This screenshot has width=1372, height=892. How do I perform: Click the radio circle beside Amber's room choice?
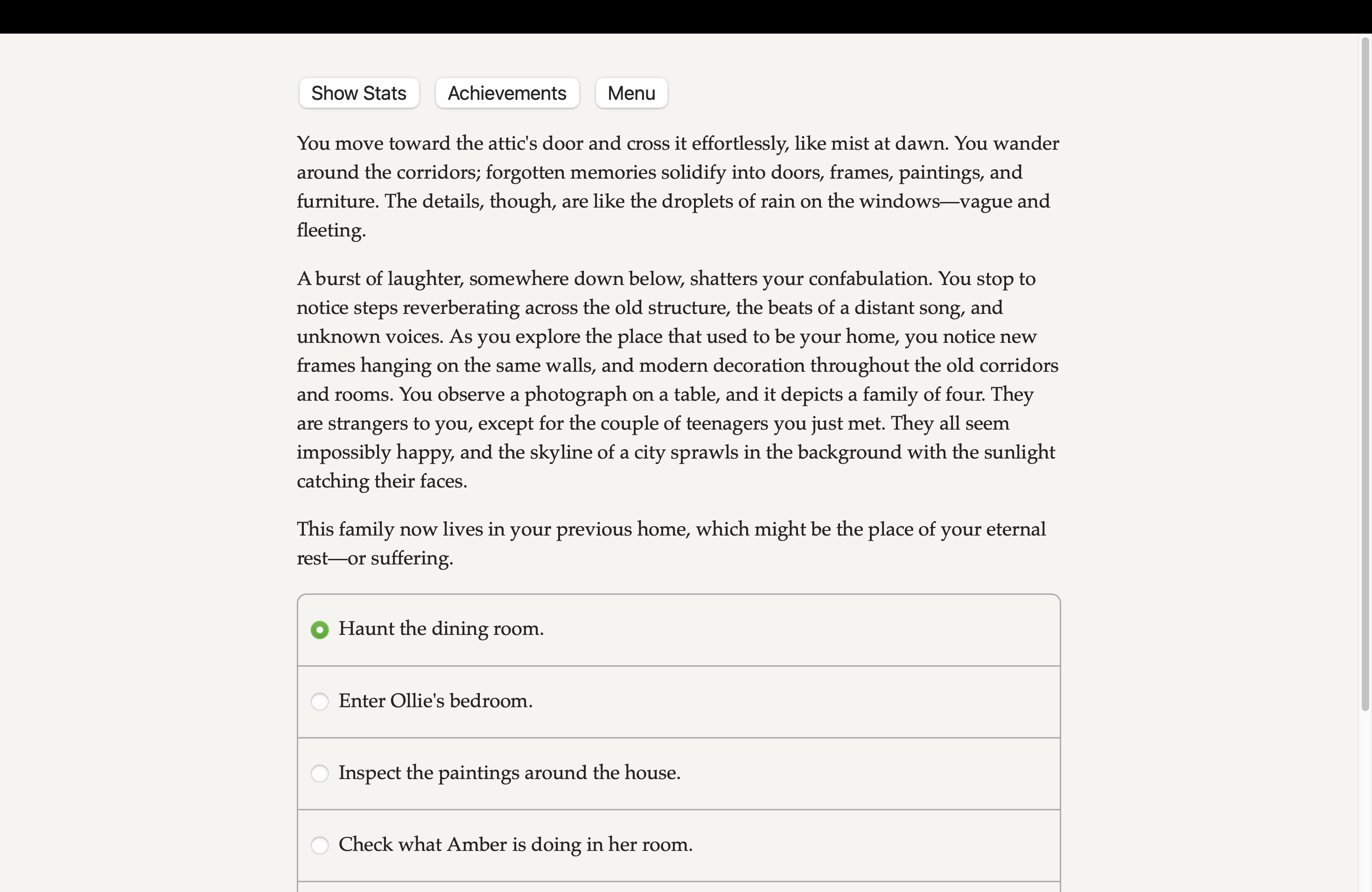pyautogui.click(x=321, y=845)
